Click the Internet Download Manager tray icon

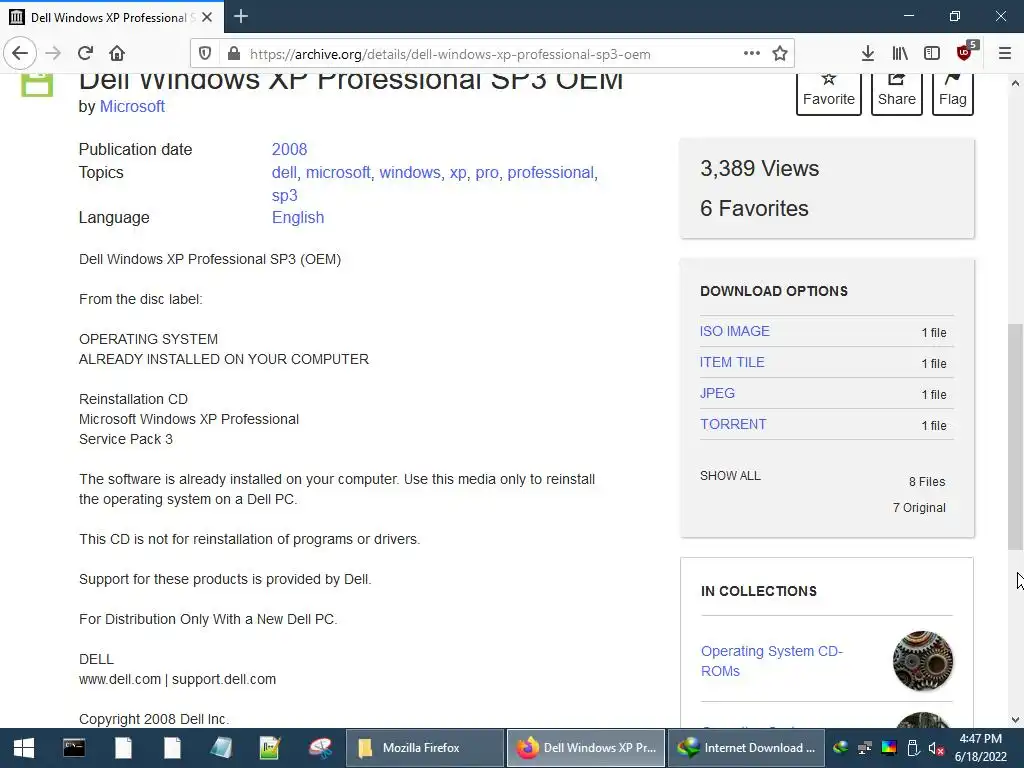[x=840, y=748]
